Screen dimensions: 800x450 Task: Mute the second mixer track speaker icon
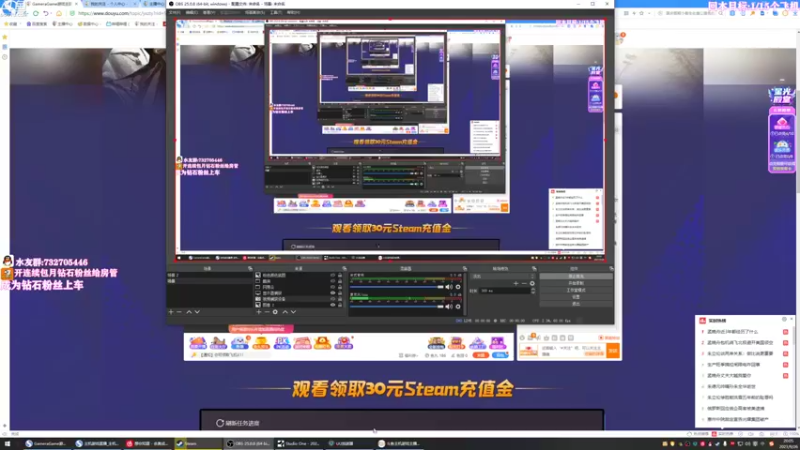point(449,307)
